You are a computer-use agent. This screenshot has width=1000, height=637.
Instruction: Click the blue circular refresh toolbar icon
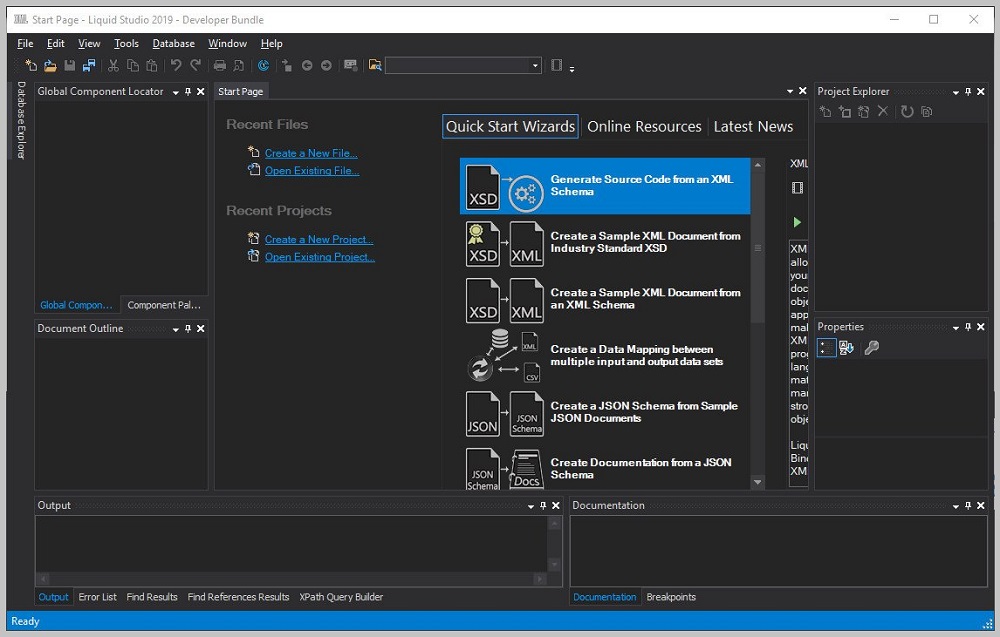click(x=263, y=65)
